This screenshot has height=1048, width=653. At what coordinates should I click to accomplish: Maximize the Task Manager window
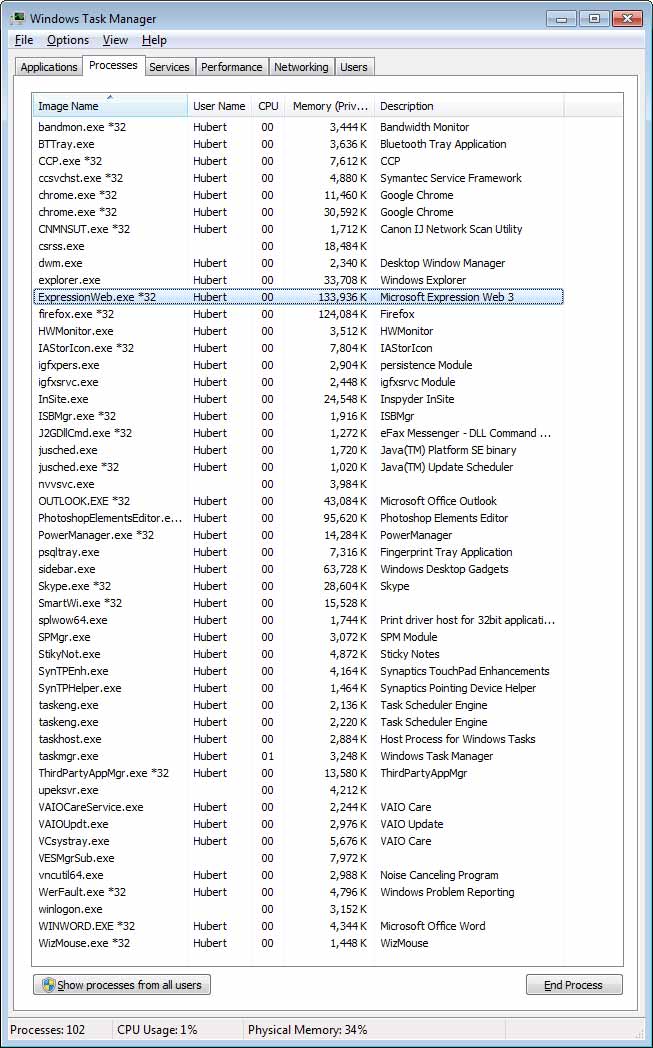tap(594, 19)
